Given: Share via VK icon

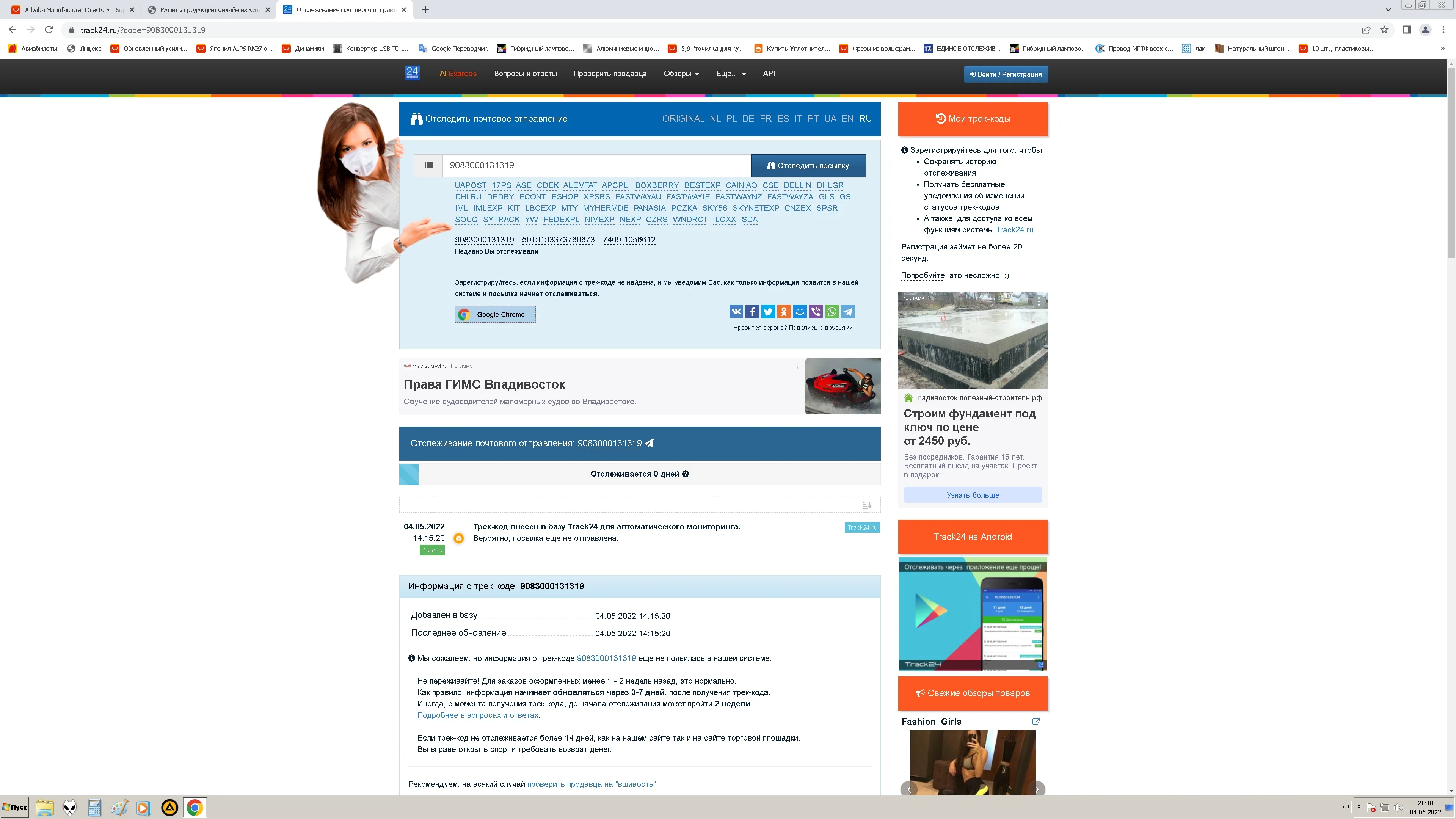Looking at the screenshot, I should (x=736, y=311).
